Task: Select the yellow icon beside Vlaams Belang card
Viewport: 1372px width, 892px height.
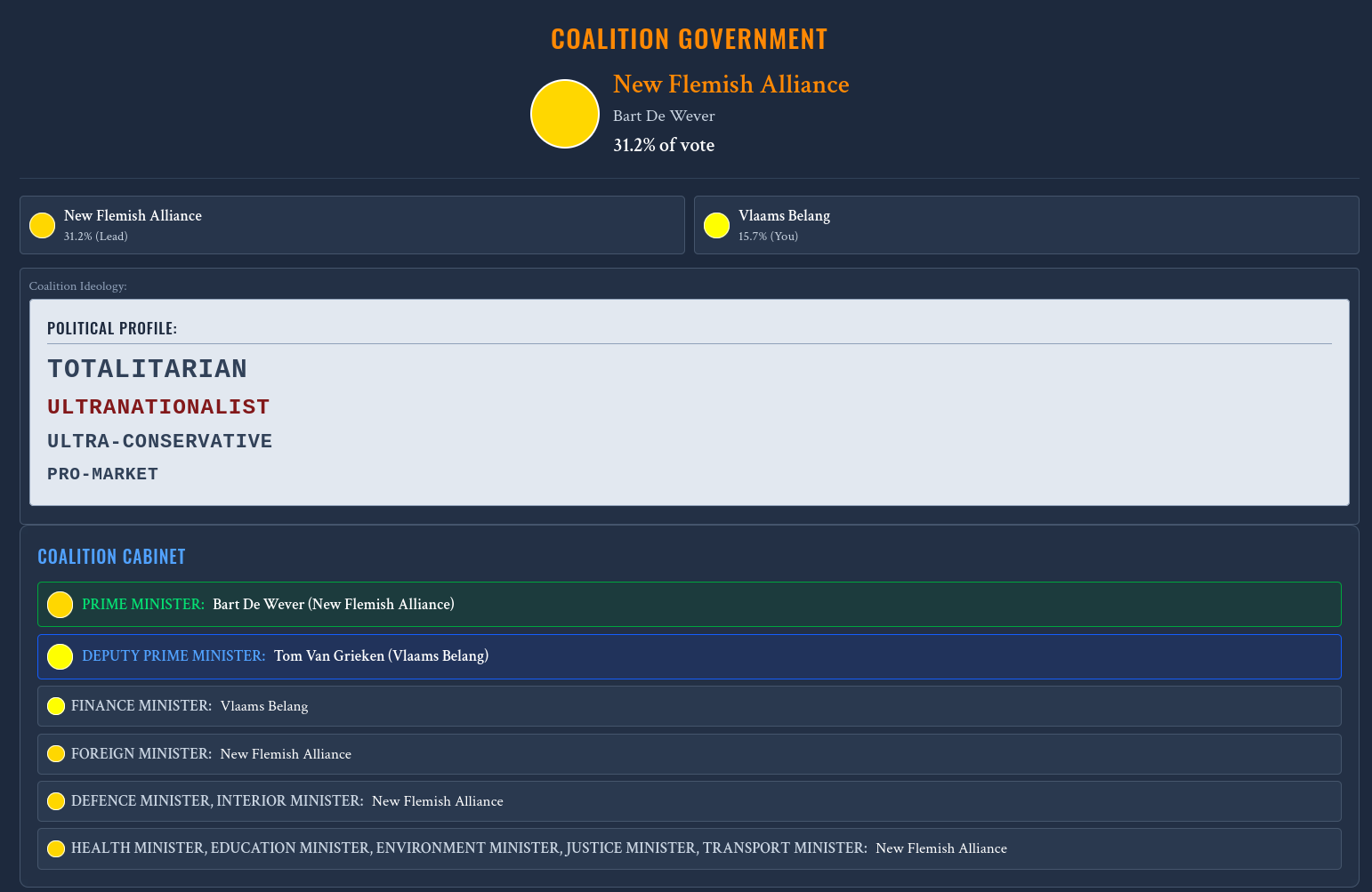Action: pyautogui.click(x=716, y=225)
